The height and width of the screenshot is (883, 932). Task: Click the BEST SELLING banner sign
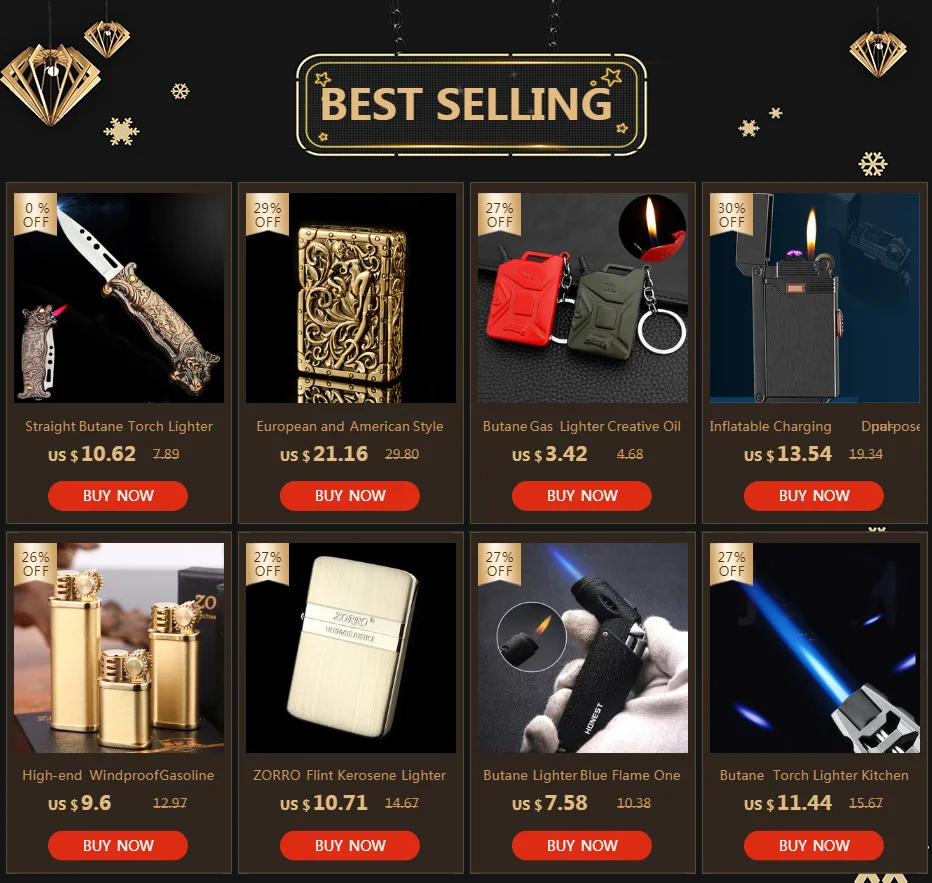[x=471, y=105]
